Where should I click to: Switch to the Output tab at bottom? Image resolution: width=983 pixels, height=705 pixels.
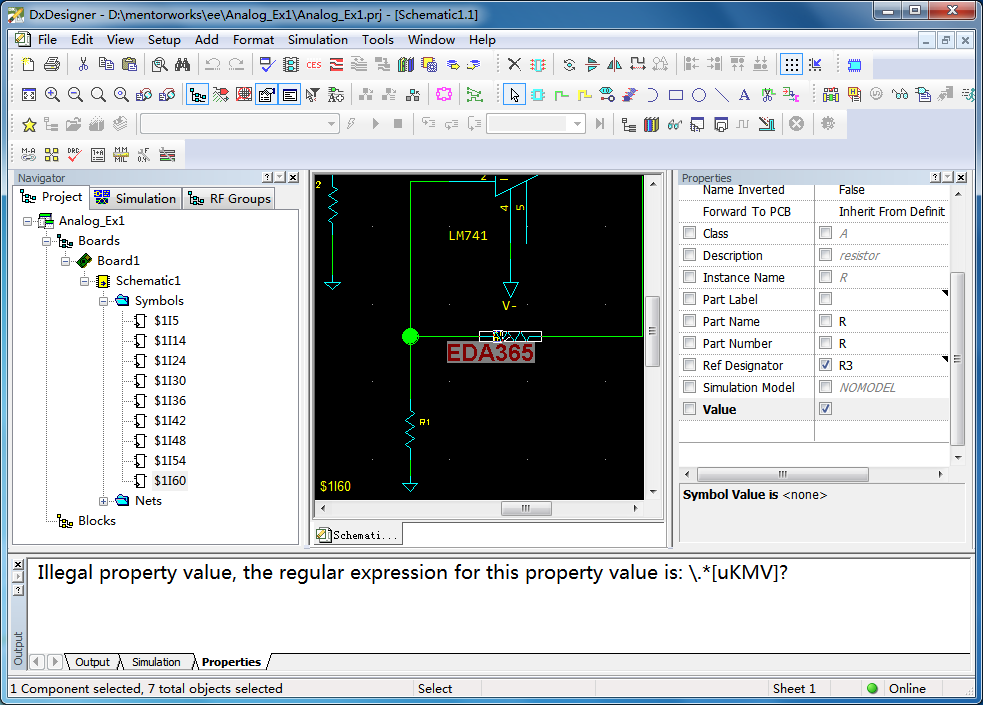click(92, 662)
